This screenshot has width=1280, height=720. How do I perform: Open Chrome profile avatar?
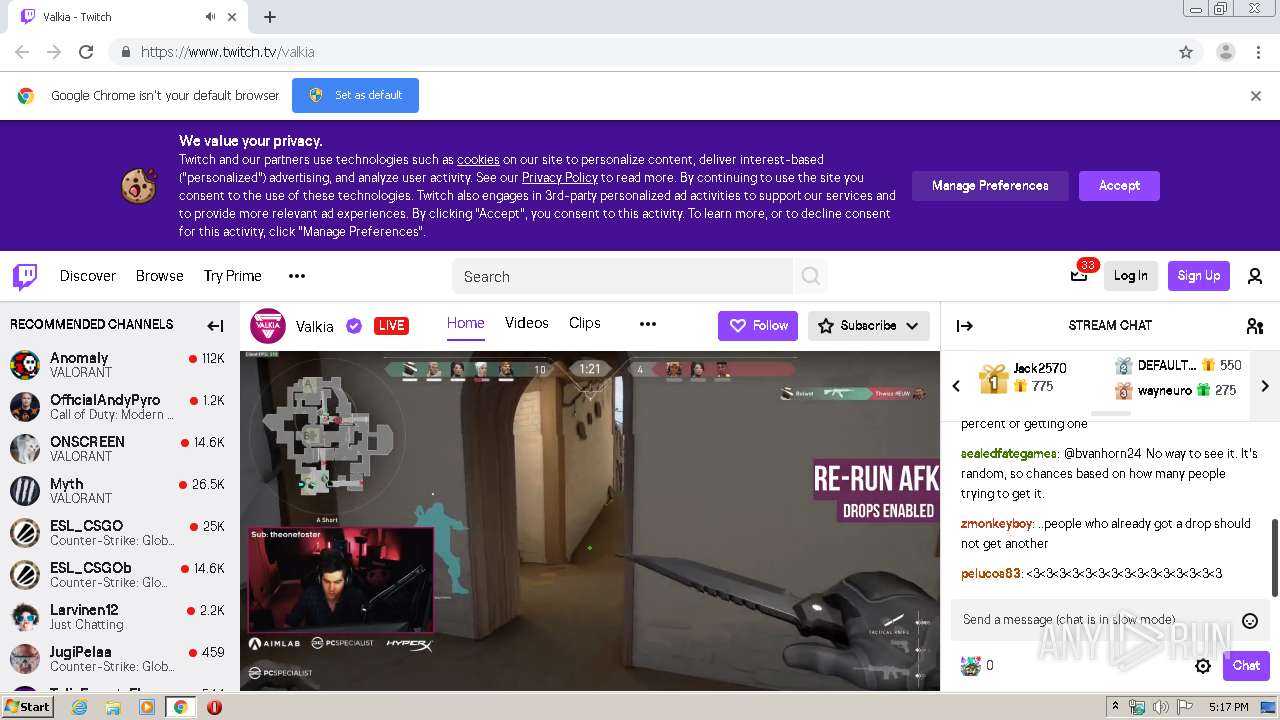tap(1226, 52)
